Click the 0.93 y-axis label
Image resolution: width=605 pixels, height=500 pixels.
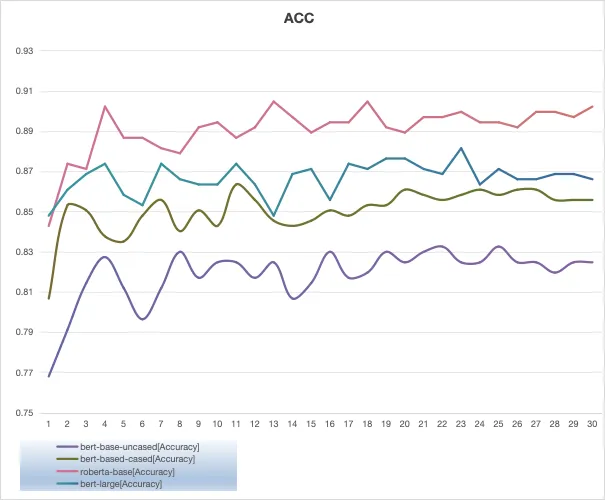[x=24, y=51]
